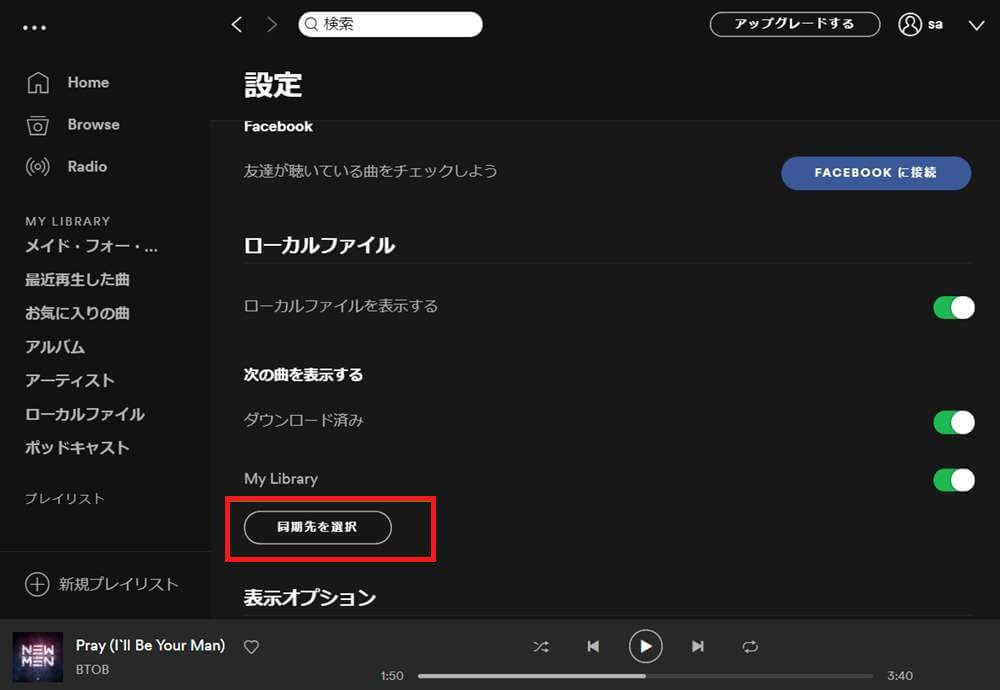Open the Home menu item
Viewport: 1000px width, 690px height.
point(88,83)
